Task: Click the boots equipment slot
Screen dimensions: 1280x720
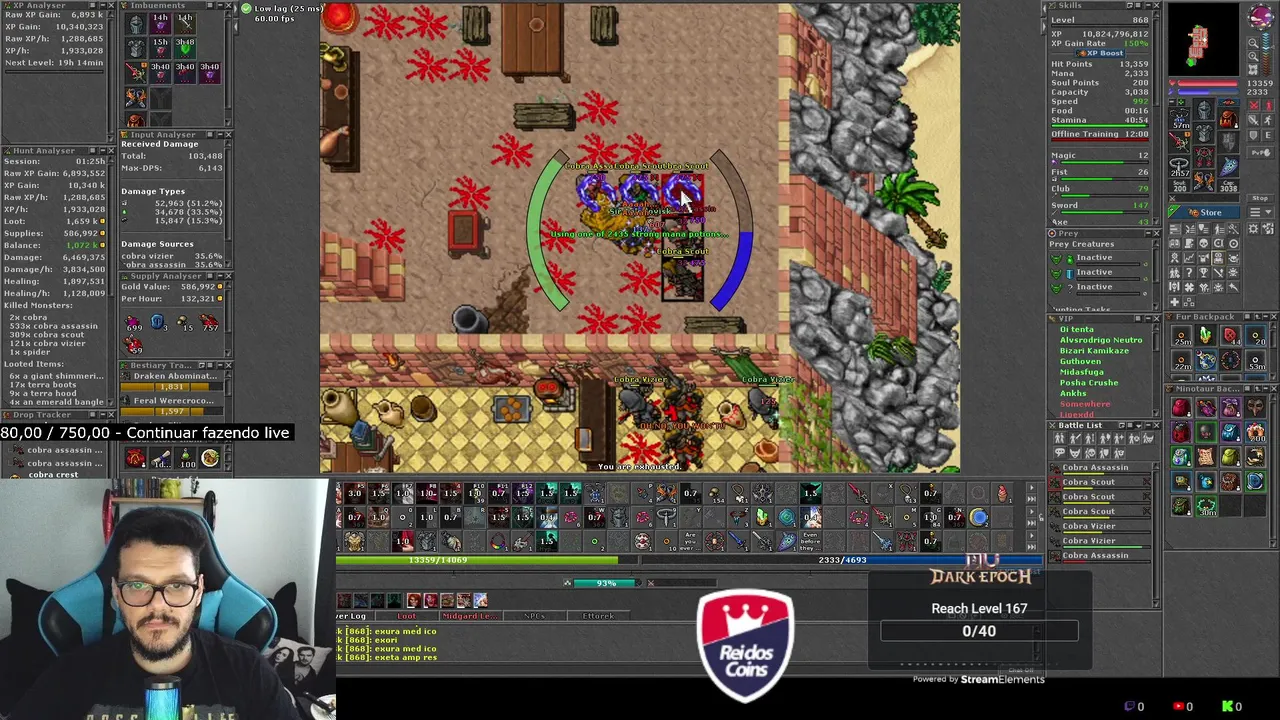Action: (x=1204, y=181)
